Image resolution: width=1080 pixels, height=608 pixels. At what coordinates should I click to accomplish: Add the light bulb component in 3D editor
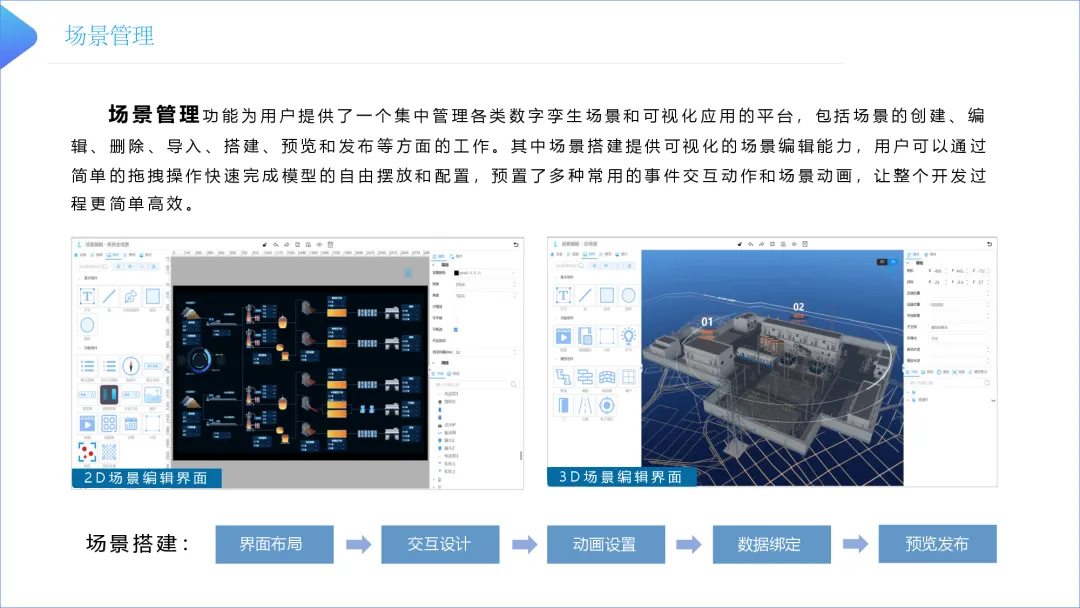628,336
